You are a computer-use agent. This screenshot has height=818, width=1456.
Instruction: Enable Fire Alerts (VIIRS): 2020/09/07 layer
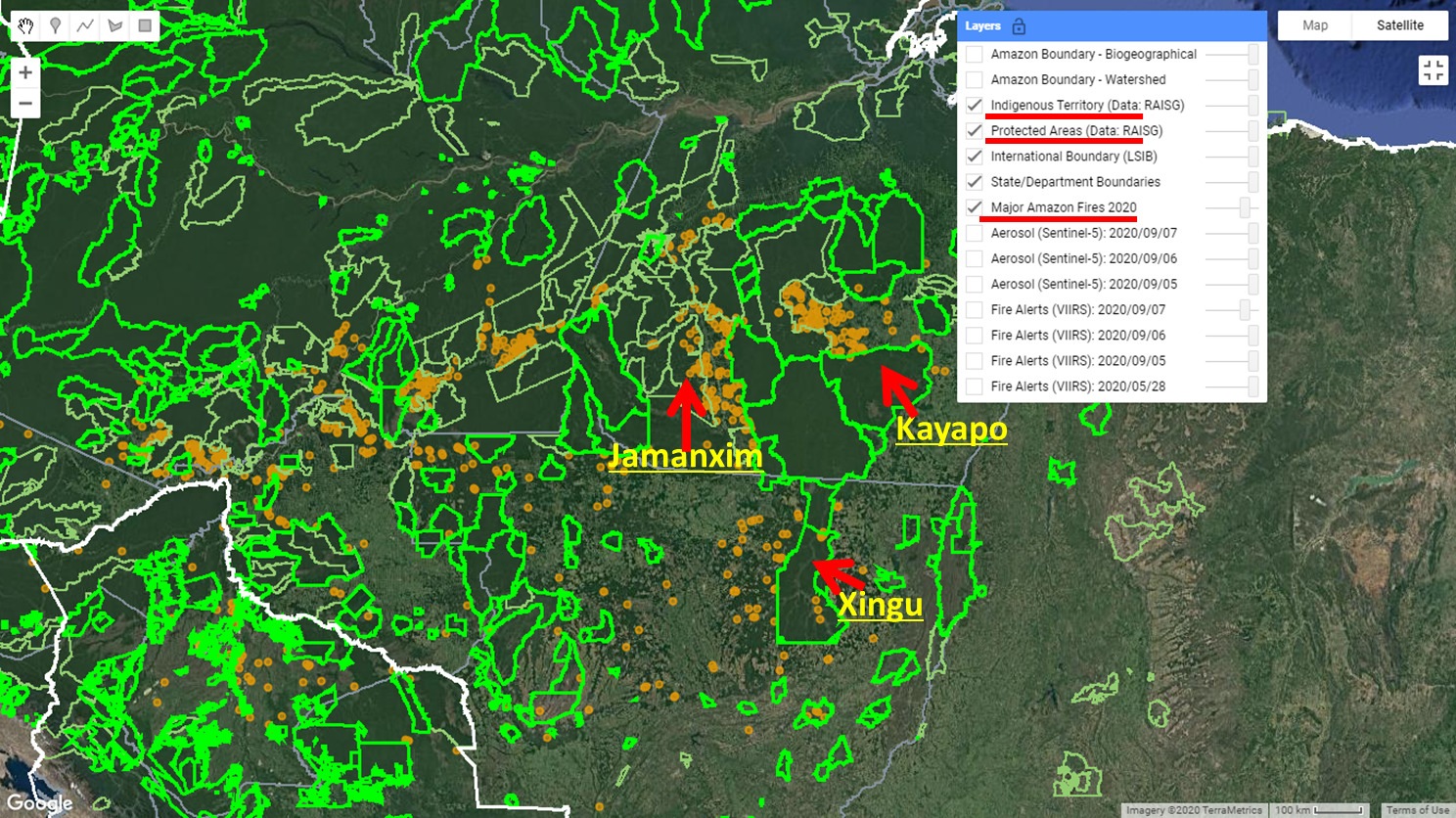click(x=974, y=309)
